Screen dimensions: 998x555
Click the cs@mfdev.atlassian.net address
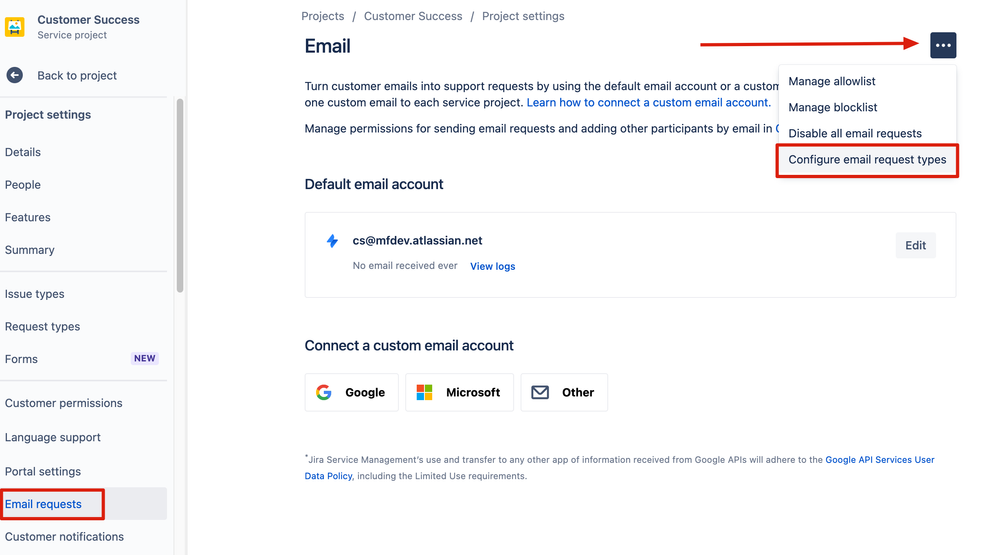point(418,241)
